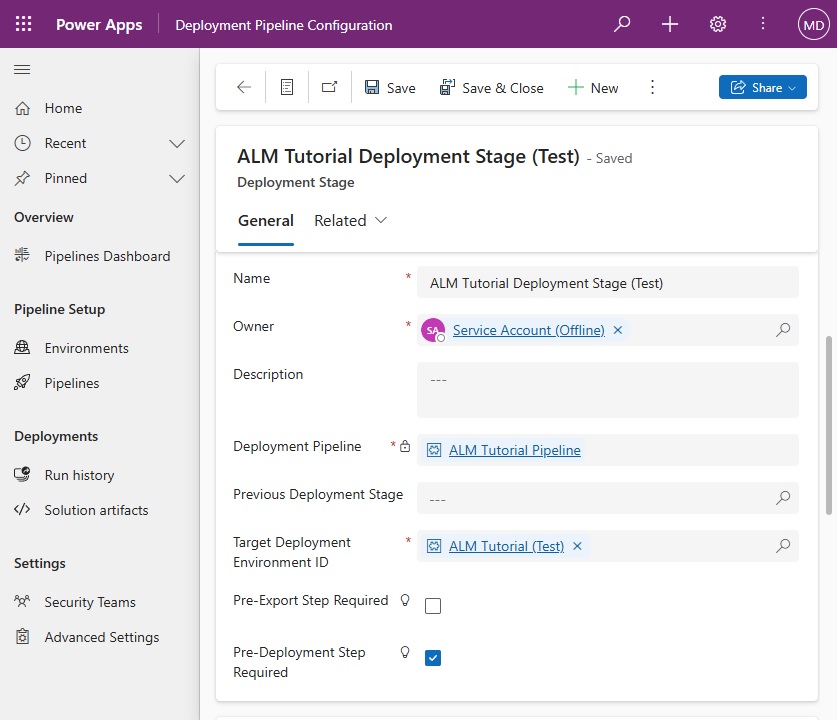Open Service Account (Offline) link

click(x=528, y=330)
